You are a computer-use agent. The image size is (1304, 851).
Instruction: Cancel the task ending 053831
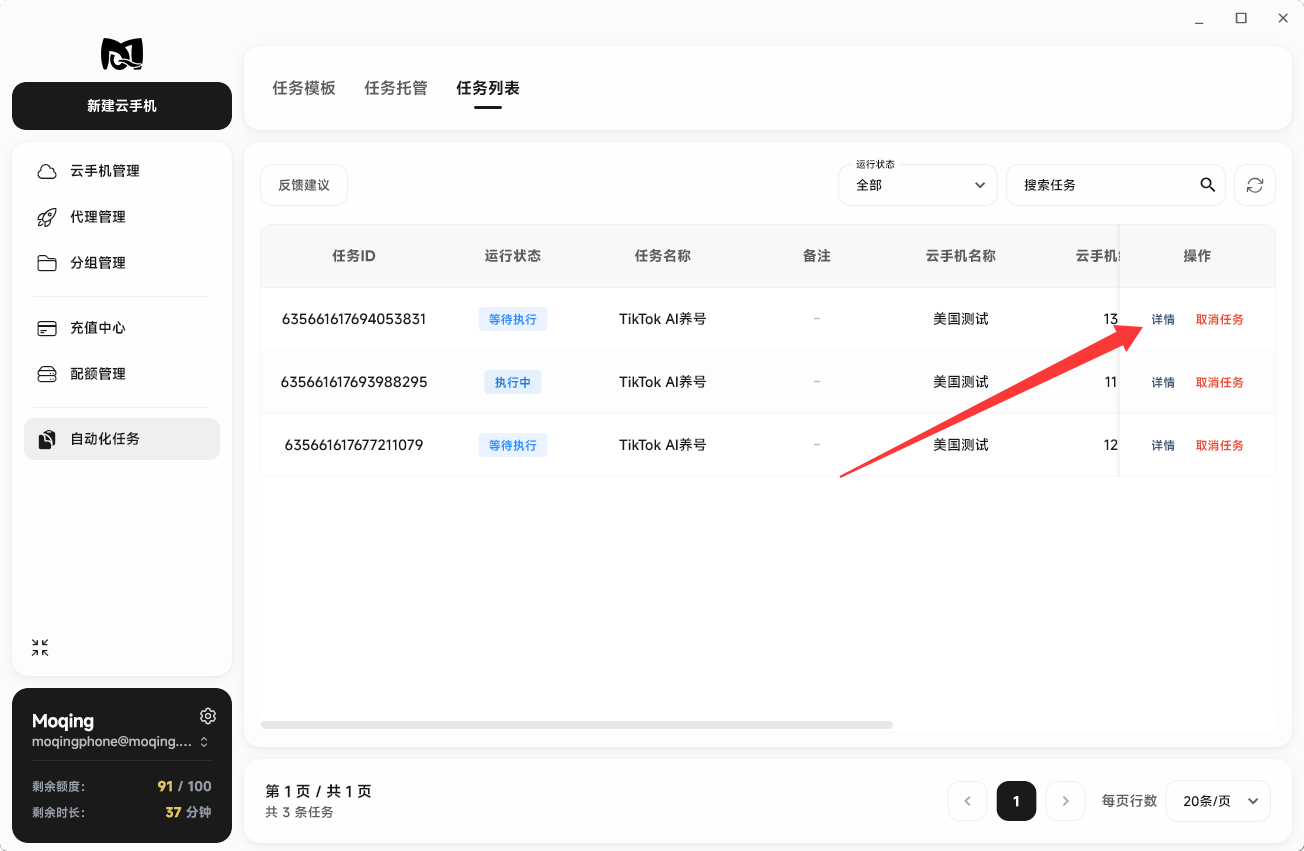click(x=1220, y=320)
